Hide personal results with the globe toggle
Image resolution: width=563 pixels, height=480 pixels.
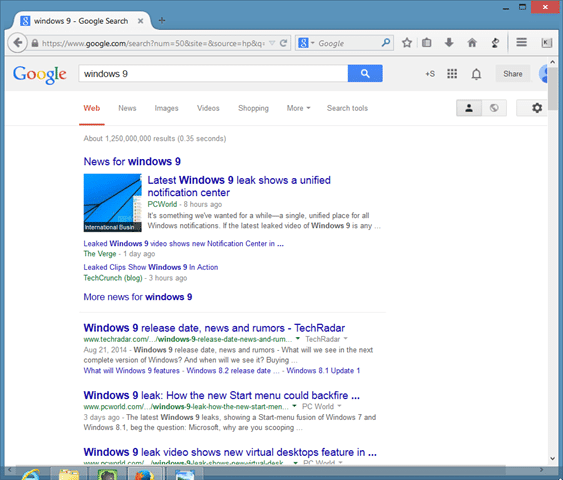494,108
